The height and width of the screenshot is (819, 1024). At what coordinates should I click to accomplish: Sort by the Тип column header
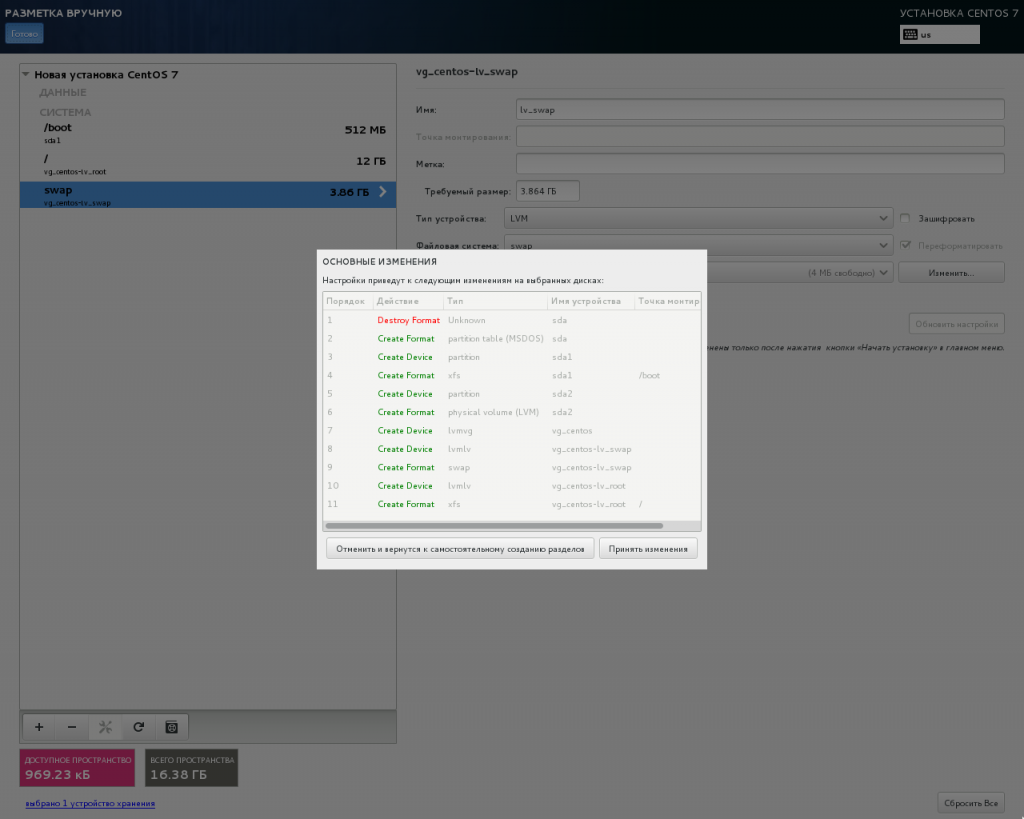[495, 301]
